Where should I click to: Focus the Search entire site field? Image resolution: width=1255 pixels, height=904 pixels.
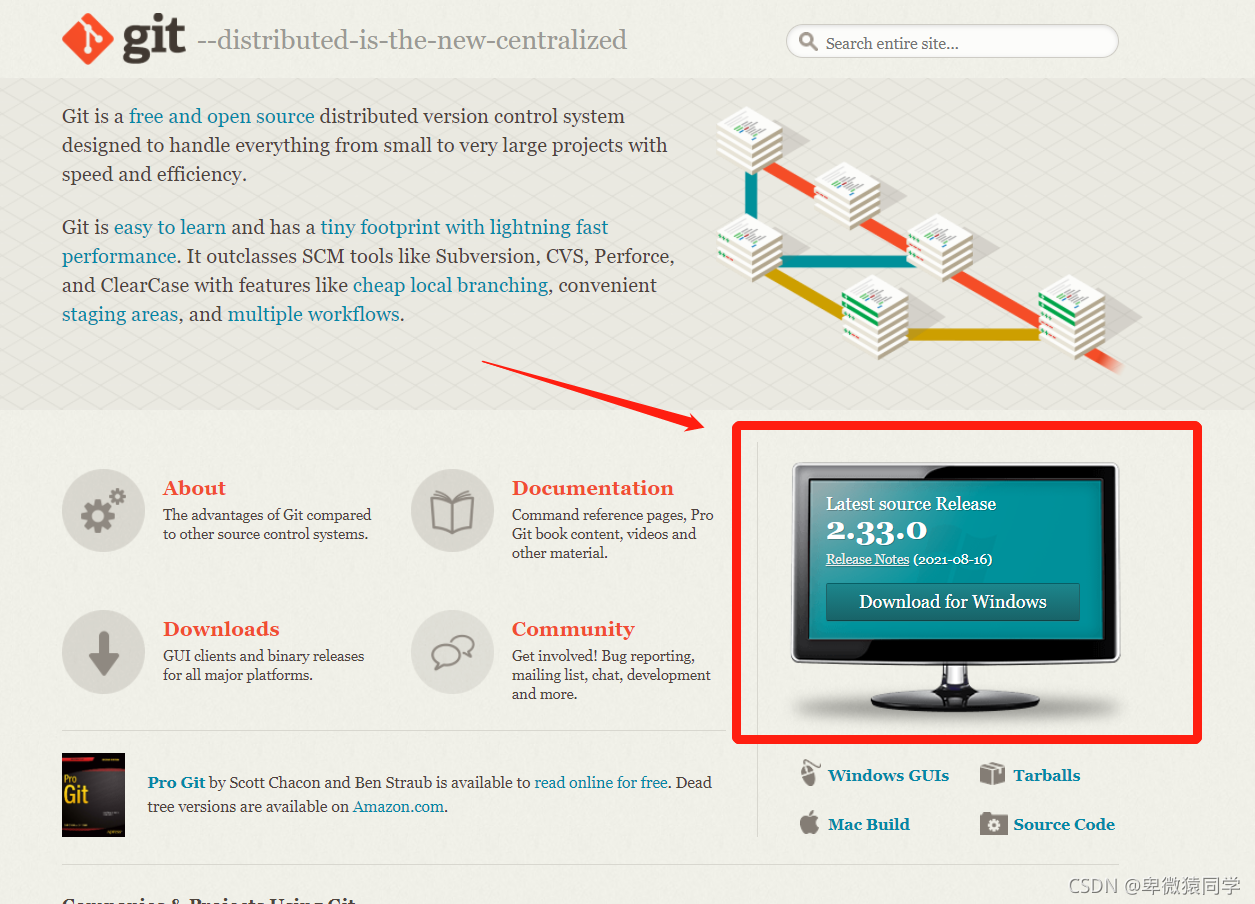tap(952, 42)
